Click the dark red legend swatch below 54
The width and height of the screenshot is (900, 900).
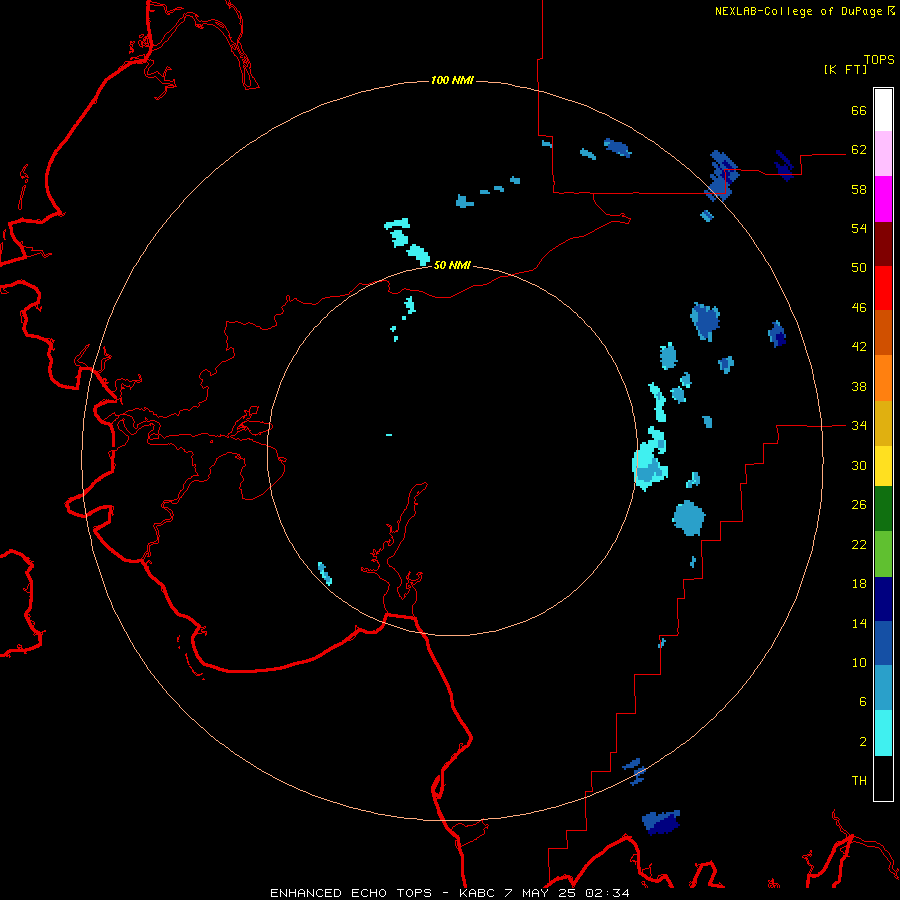883,243
